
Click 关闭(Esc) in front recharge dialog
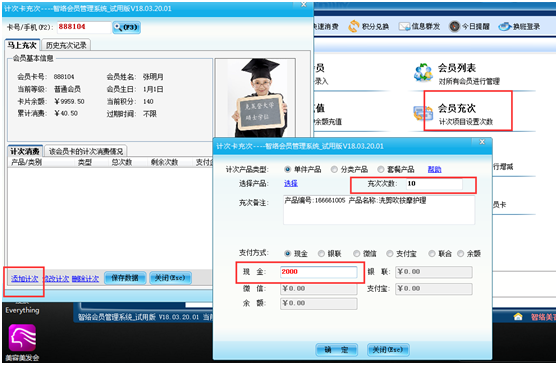coord(388,350)
